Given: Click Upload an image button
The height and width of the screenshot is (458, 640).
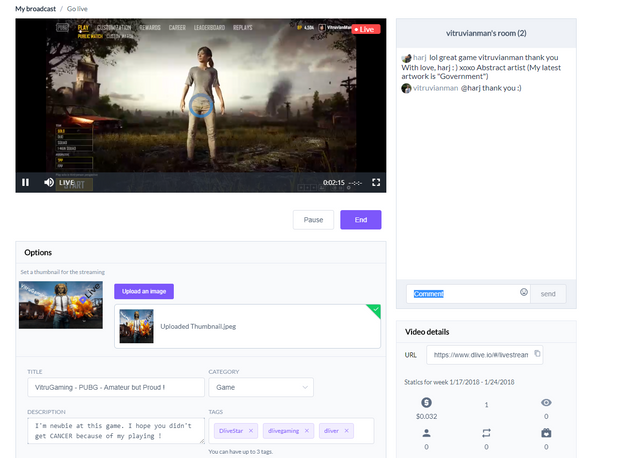Looking at the screenshot, I should 144,291.
